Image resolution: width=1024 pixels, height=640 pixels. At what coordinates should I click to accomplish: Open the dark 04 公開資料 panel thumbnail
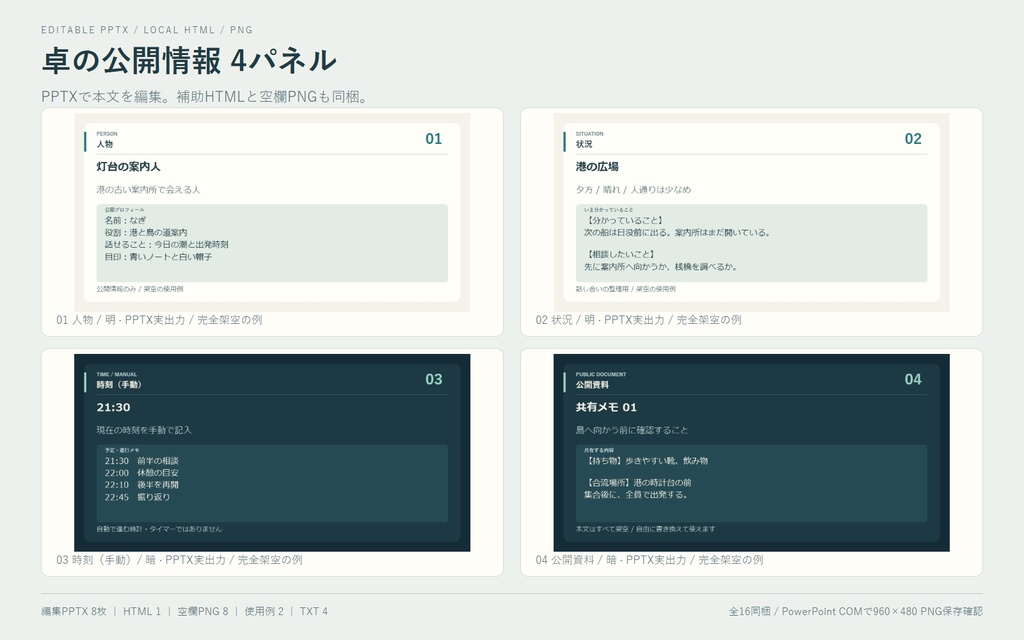751,453
